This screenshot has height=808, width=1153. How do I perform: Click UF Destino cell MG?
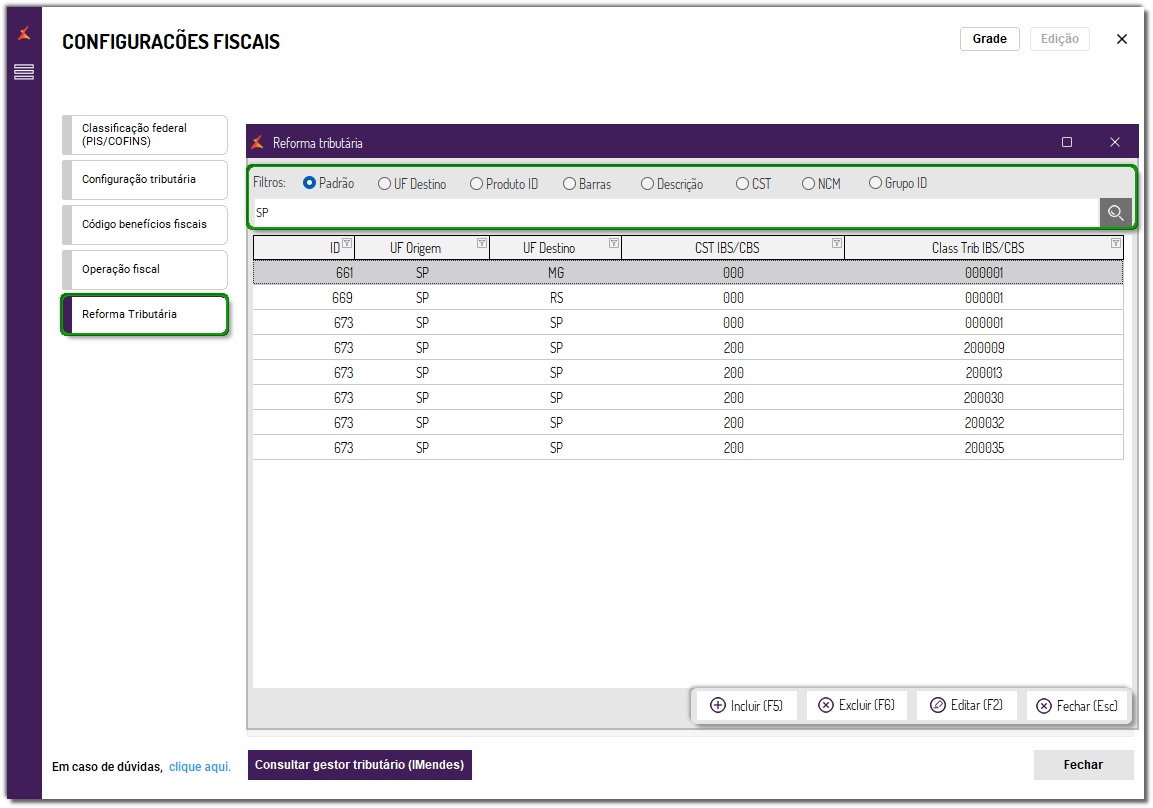[556, 273]
